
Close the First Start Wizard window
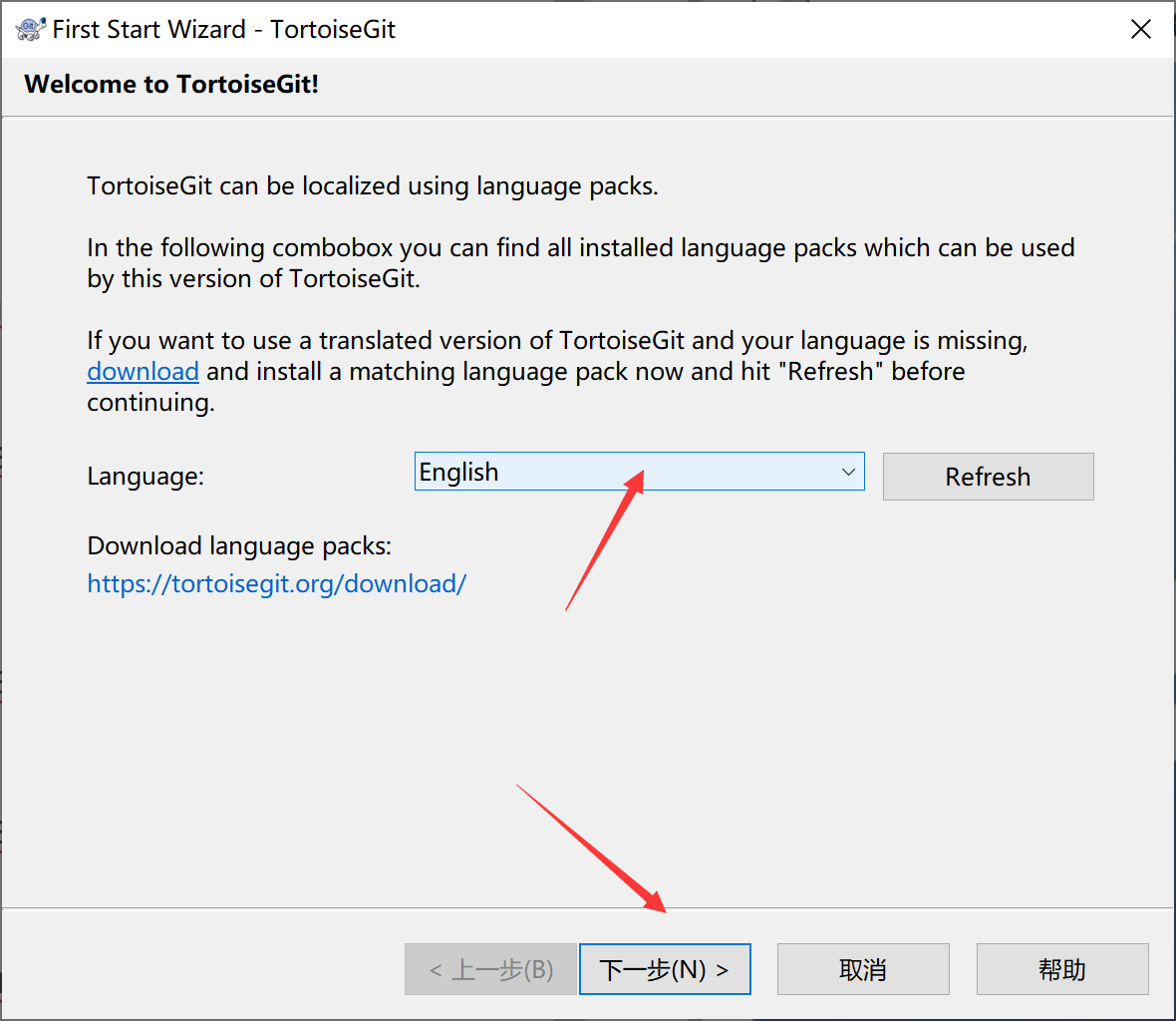point(1141,29)
